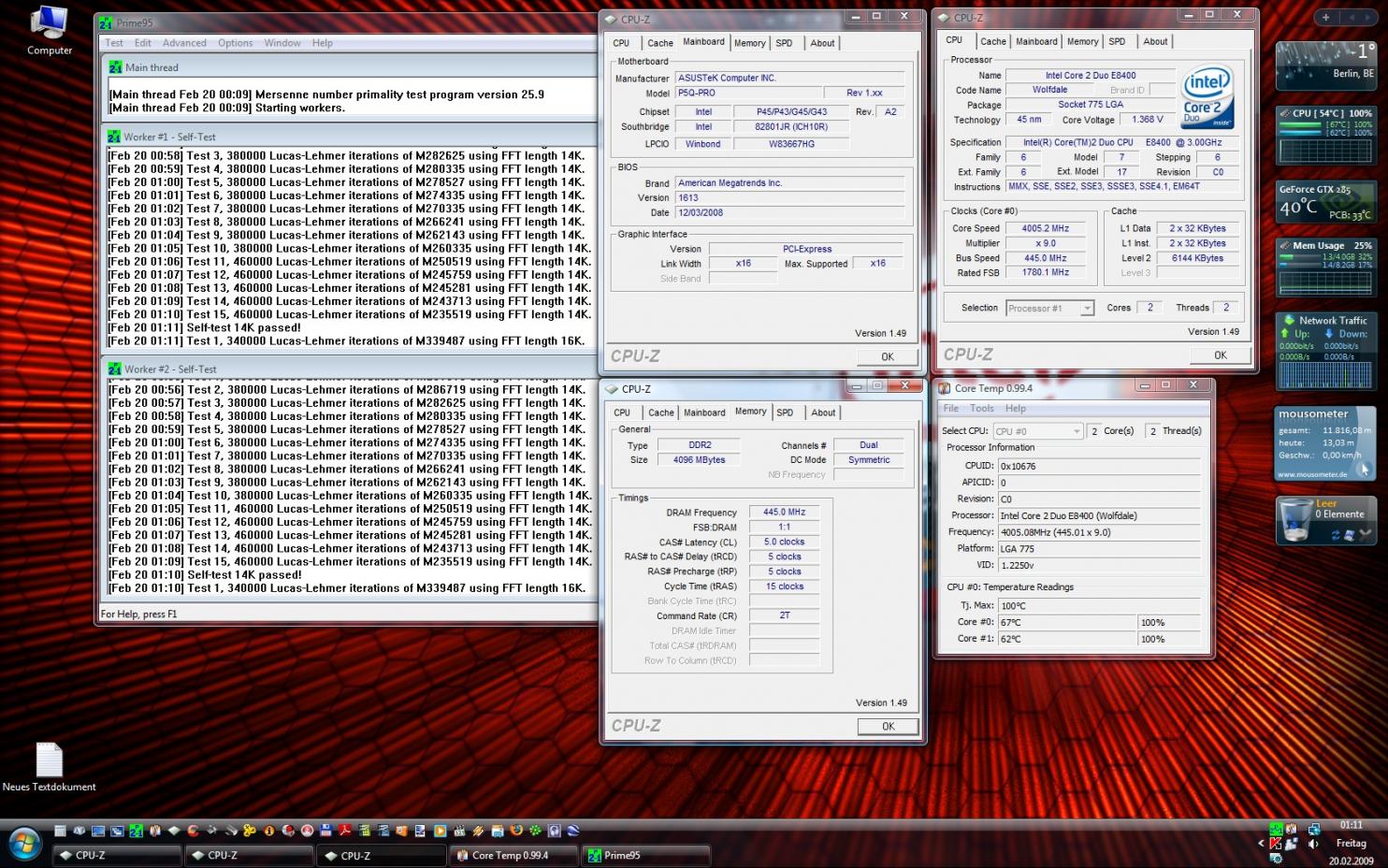The image size is (1388, 868).
Task: Open Memory tab in Processor CPU-Z window
Action: click(x=1082, y=41)
